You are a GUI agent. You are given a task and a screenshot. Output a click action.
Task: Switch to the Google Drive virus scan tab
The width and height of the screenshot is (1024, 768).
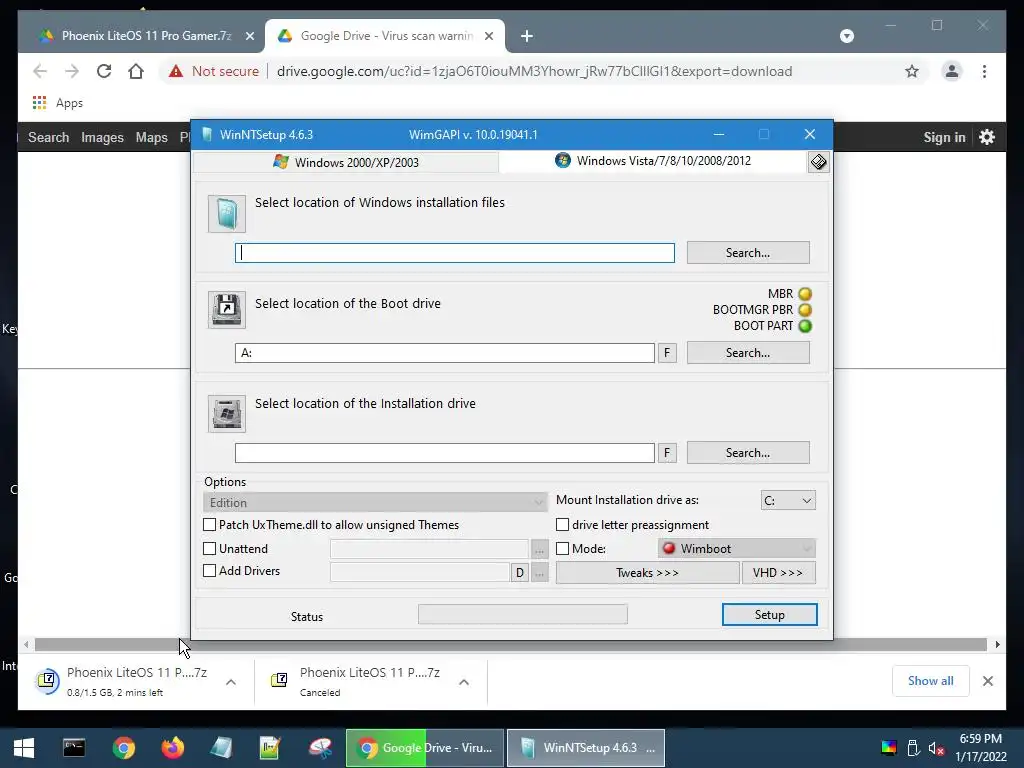coord(385,36)
